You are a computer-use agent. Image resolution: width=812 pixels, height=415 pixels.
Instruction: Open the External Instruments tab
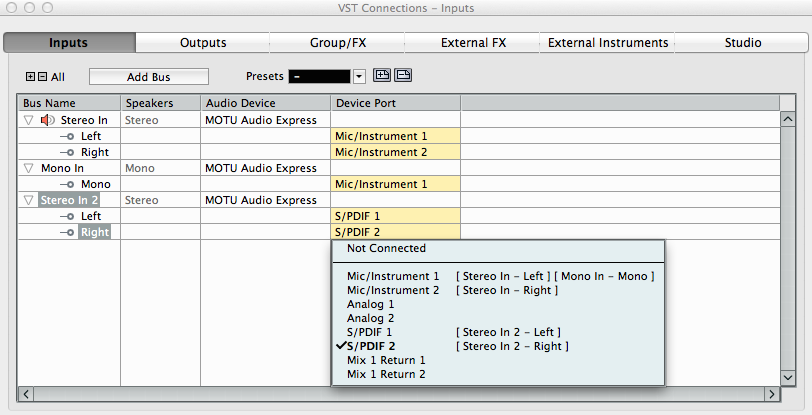pos(608,43)
